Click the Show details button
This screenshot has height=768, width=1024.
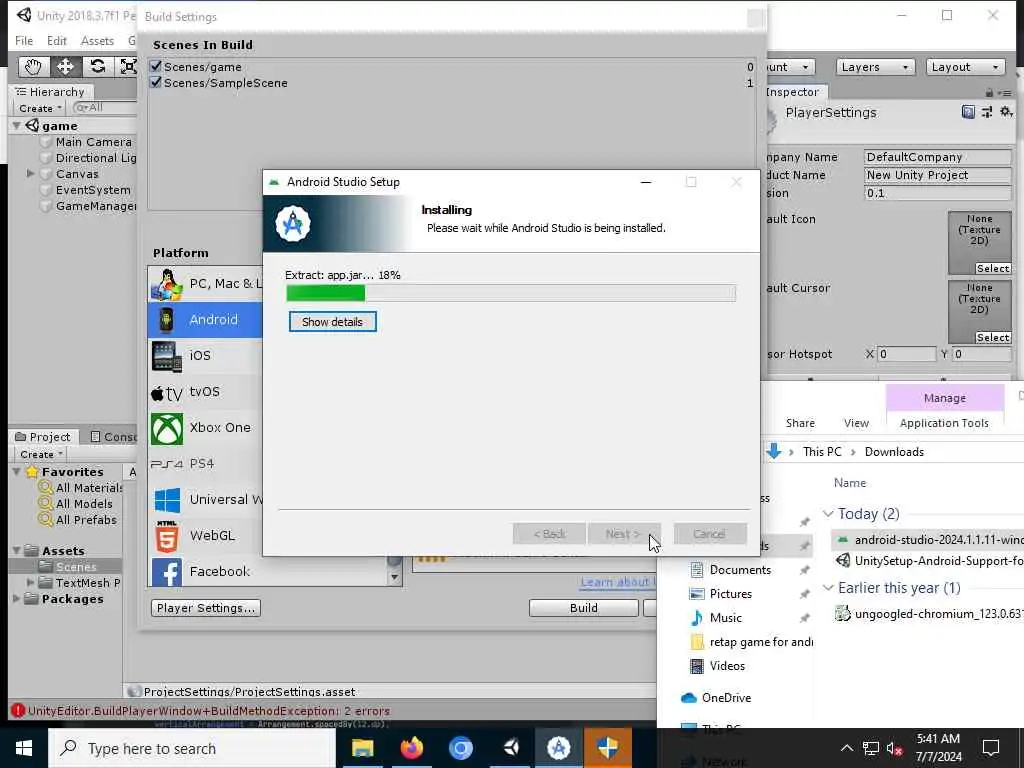tap(332, 322)
